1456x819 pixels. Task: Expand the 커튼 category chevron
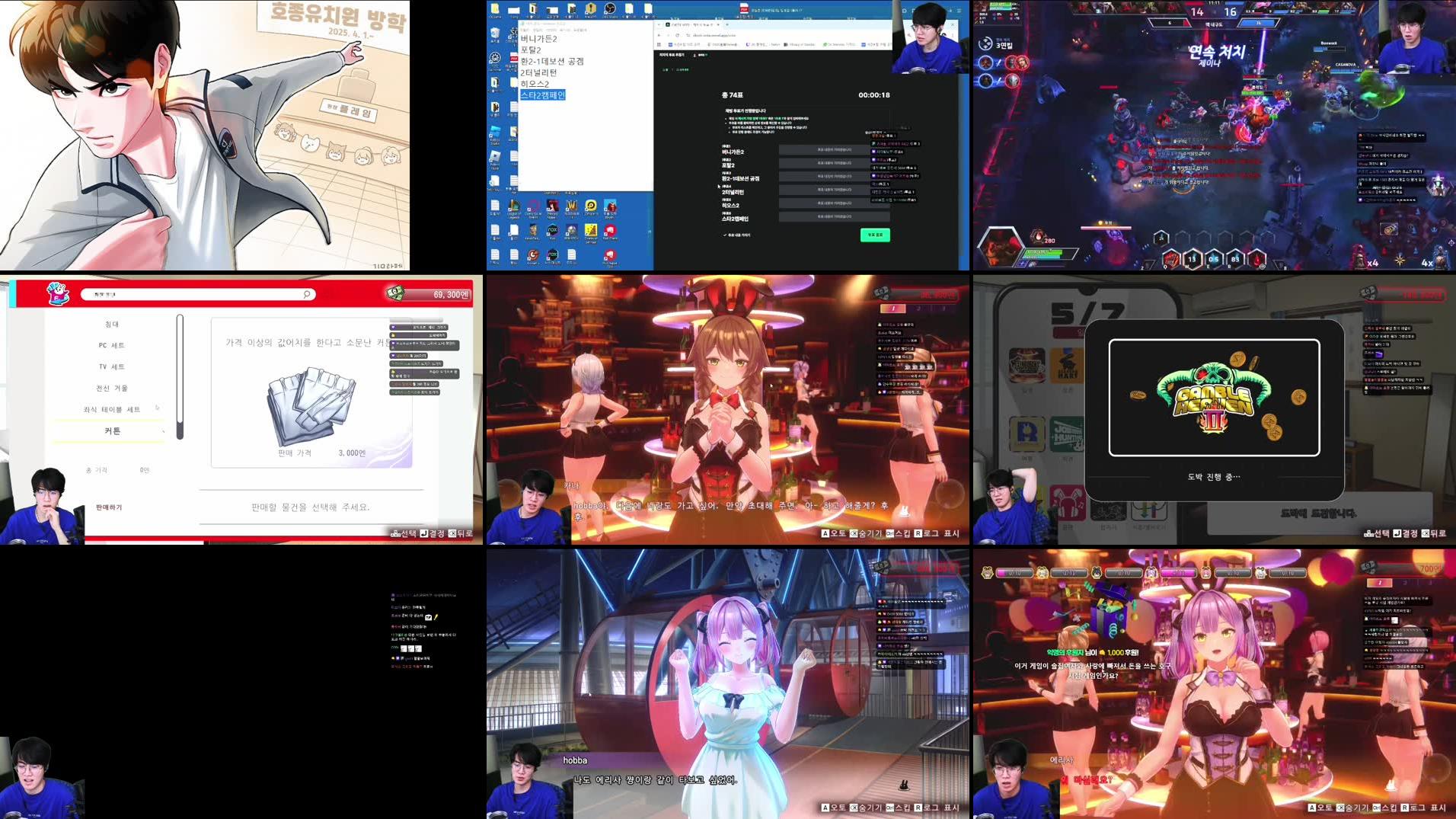pyautogui.click(x=163, y=431)
